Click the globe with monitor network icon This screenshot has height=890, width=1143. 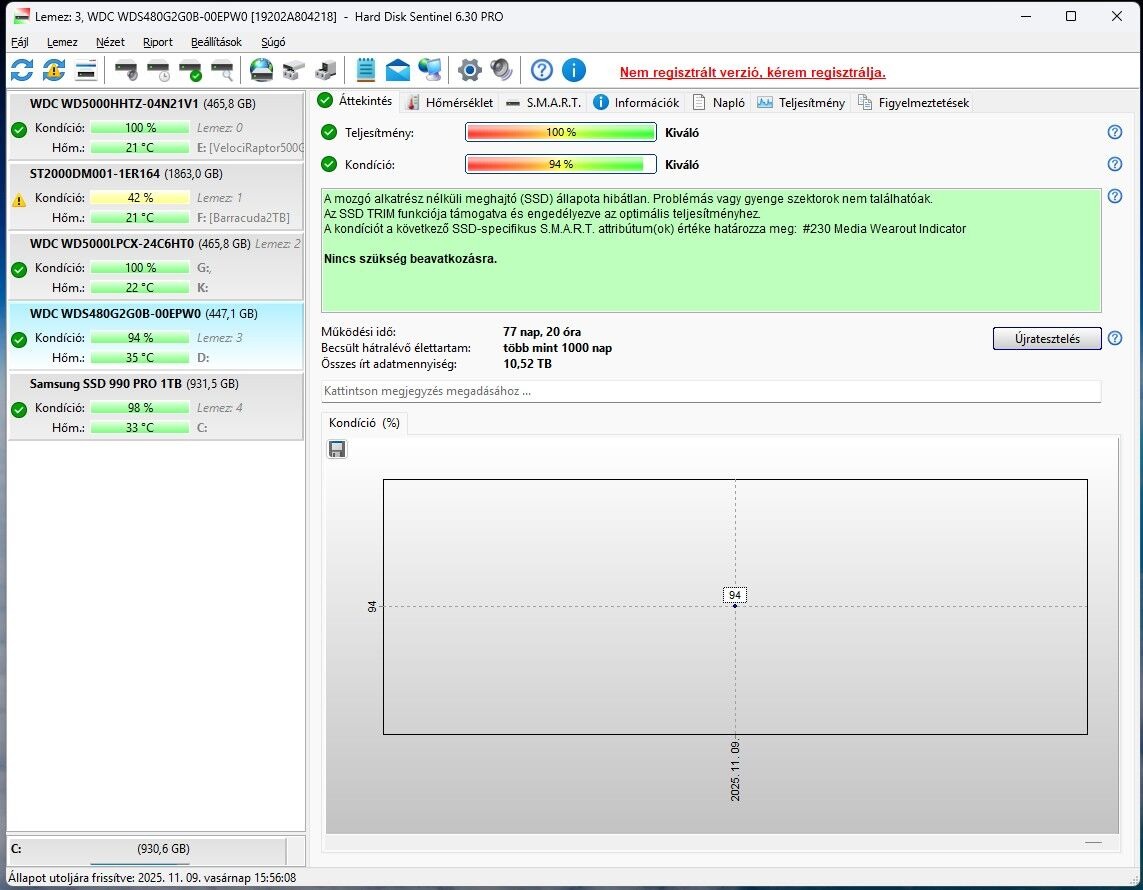point(430,71)
